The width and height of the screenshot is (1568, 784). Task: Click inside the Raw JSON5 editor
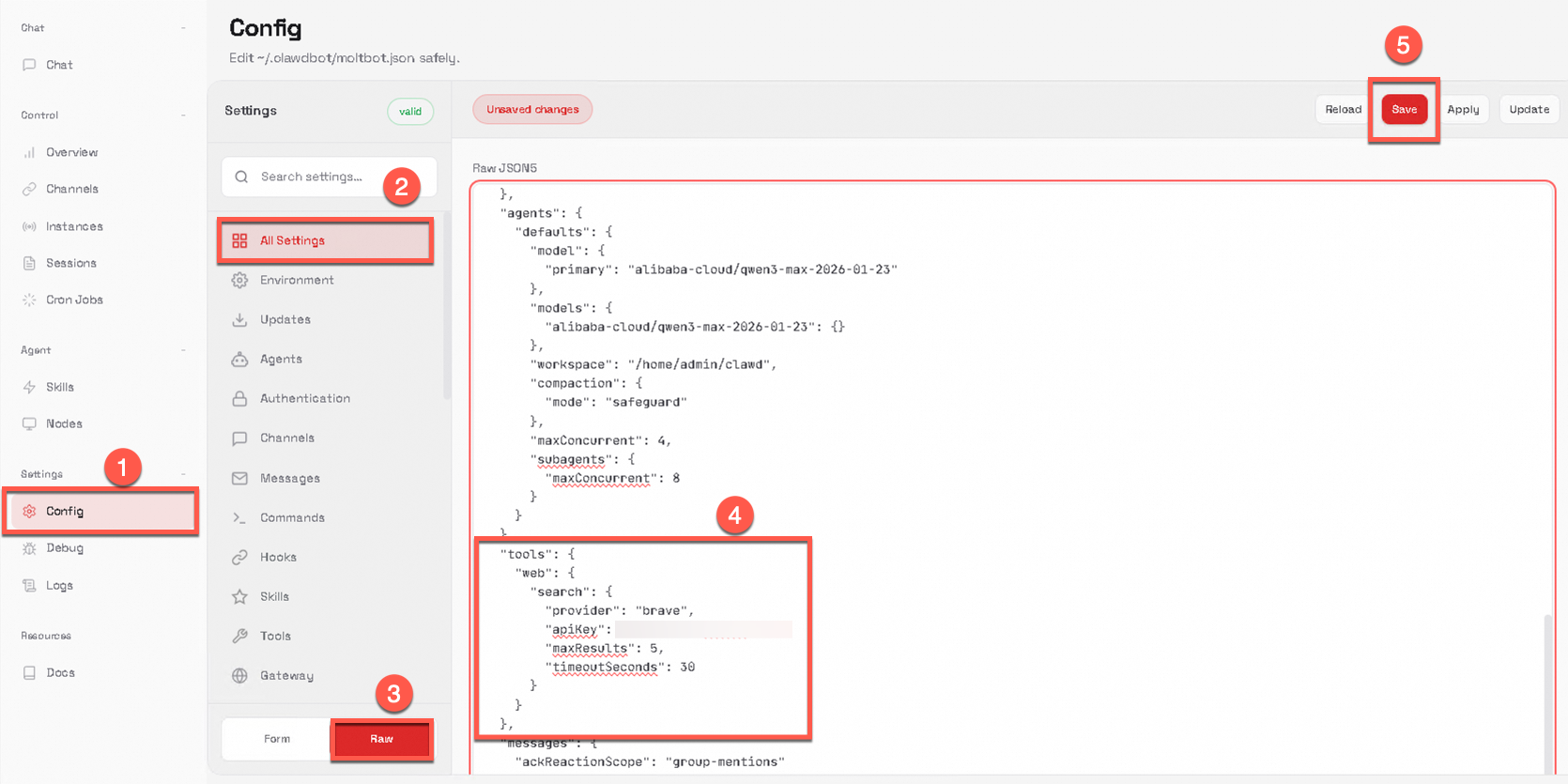[1012, 478]
